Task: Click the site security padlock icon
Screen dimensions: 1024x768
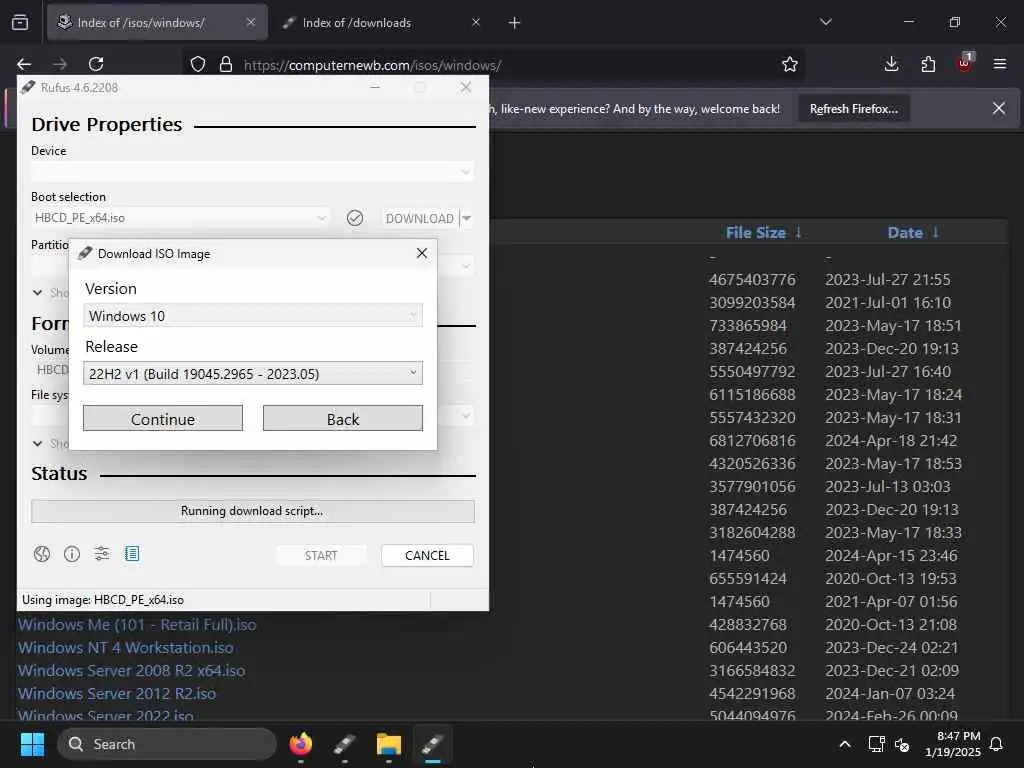Action: click(226, 64)
